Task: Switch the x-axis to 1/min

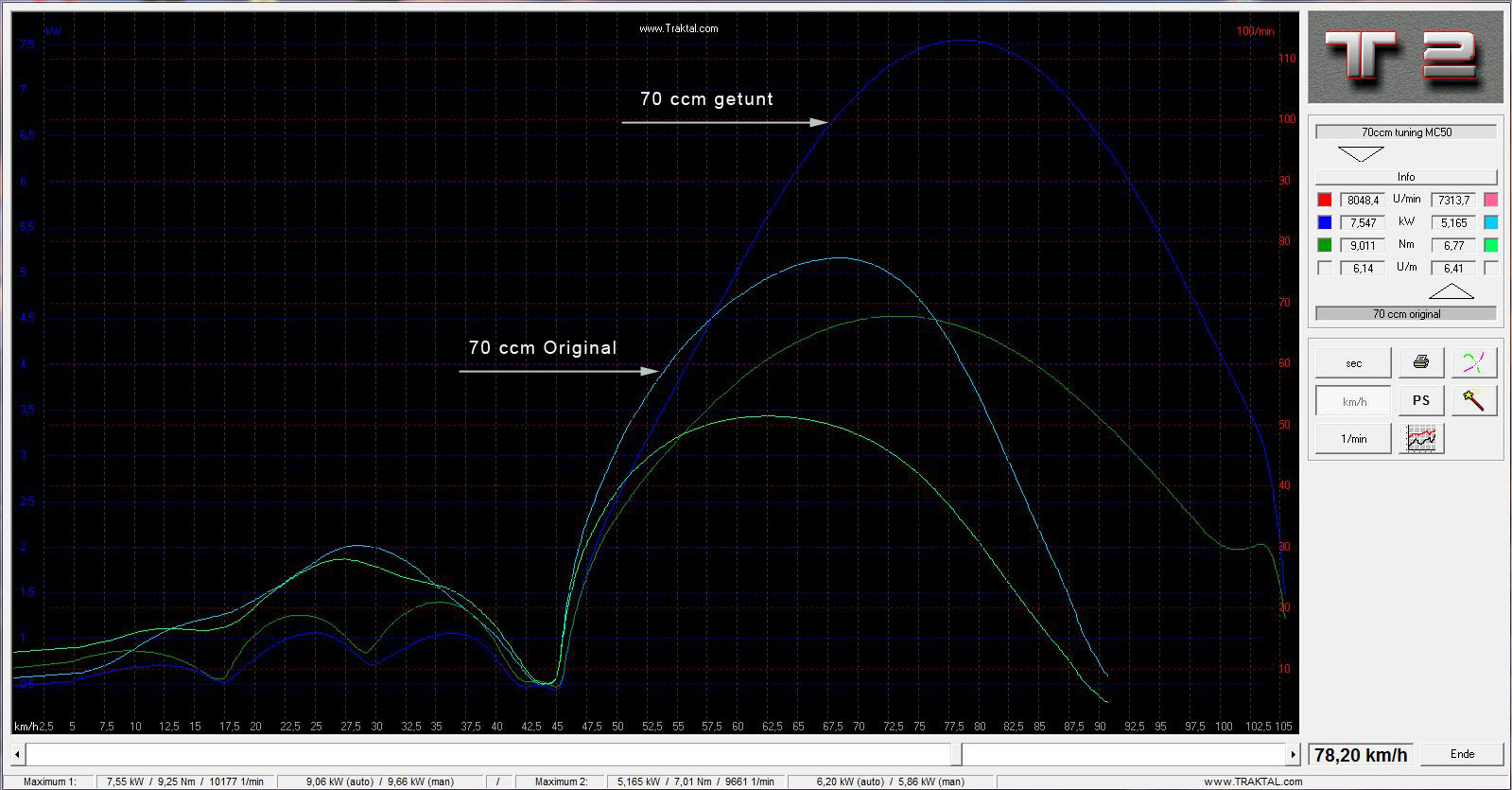Action: [x=1353, y=438]
